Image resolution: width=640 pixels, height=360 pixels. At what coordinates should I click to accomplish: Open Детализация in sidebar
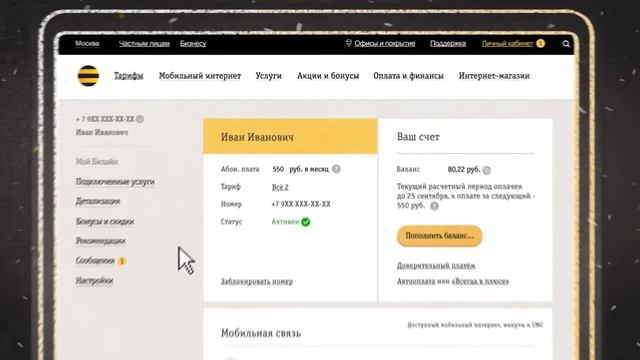[x=98, y=201]
